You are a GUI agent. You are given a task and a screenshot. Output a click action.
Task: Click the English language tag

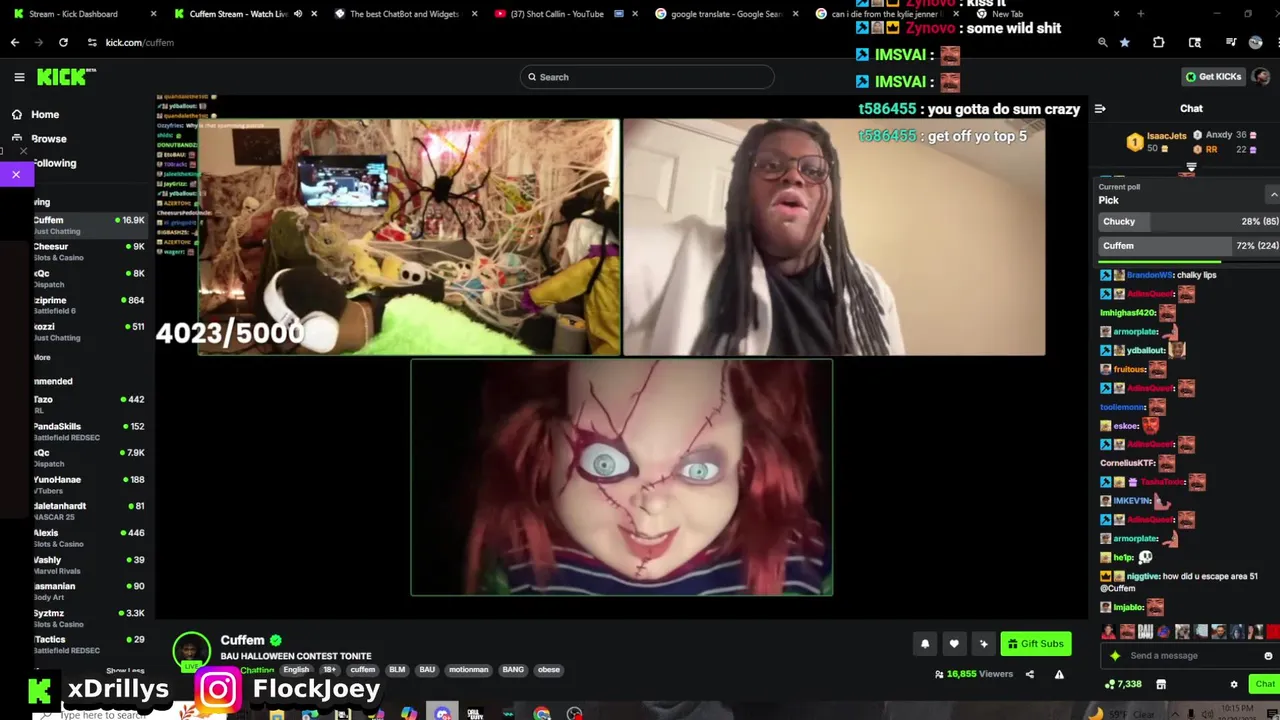click(x=296, y=670)
